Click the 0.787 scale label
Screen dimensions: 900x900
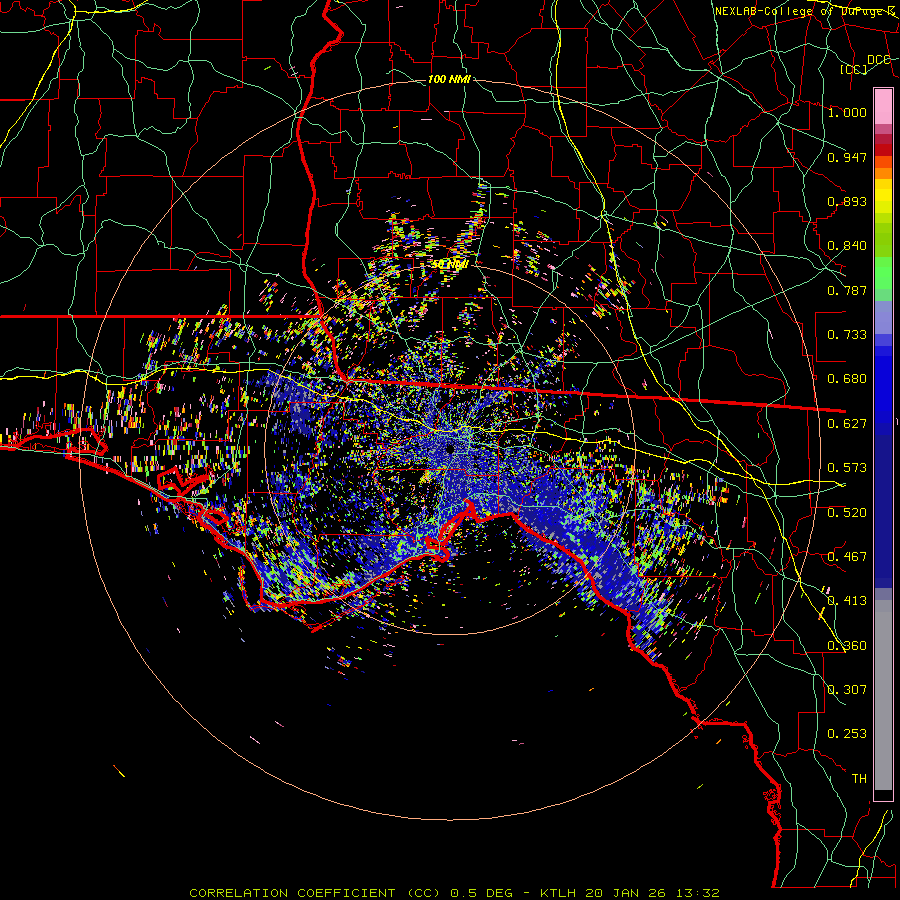(847, 290)
